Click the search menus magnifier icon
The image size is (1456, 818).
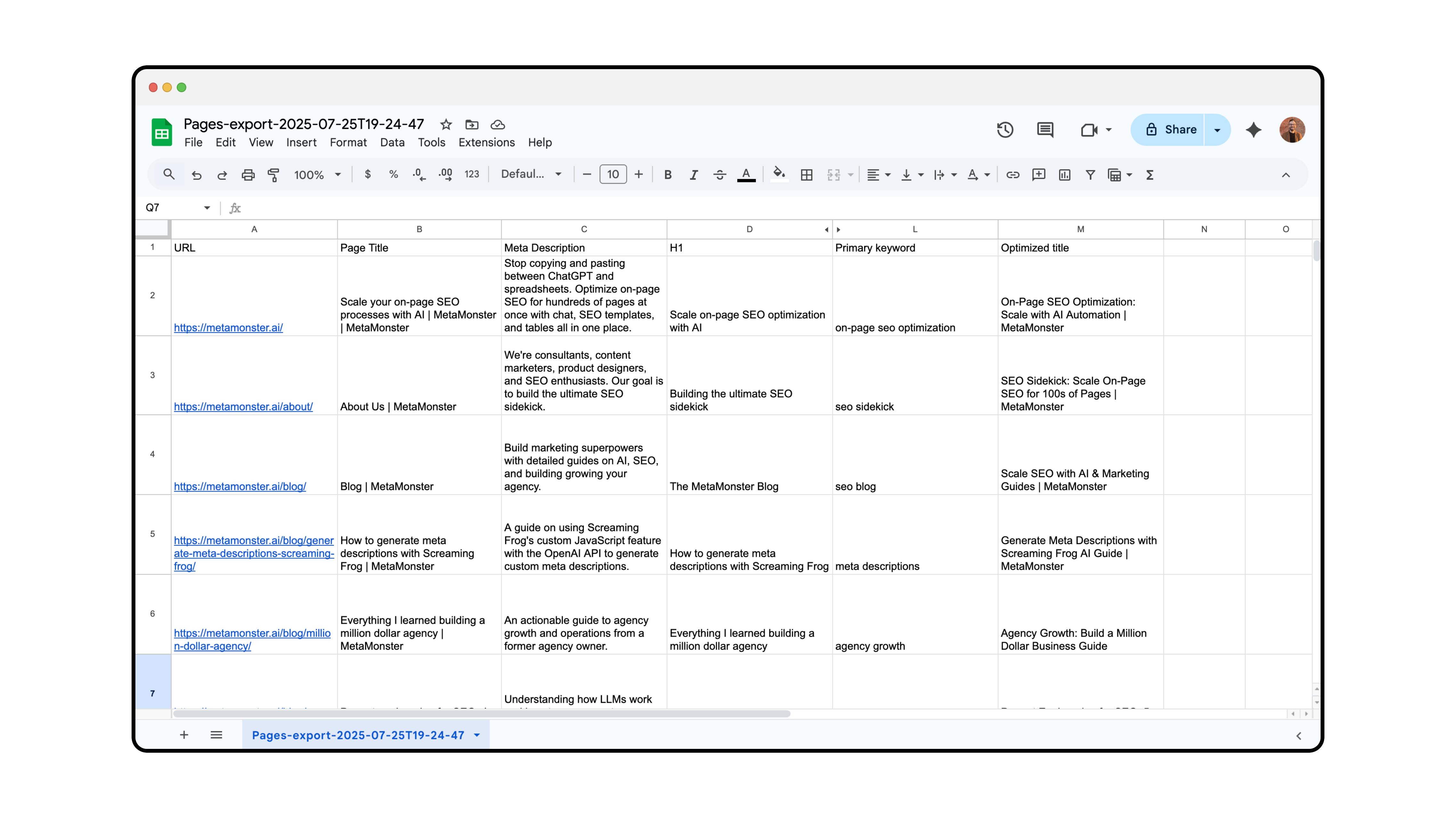(x=168, y=174)
